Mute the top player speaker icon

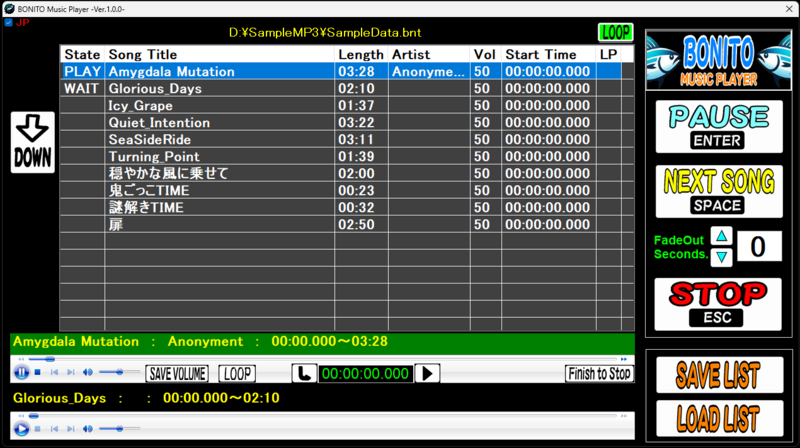87,373
